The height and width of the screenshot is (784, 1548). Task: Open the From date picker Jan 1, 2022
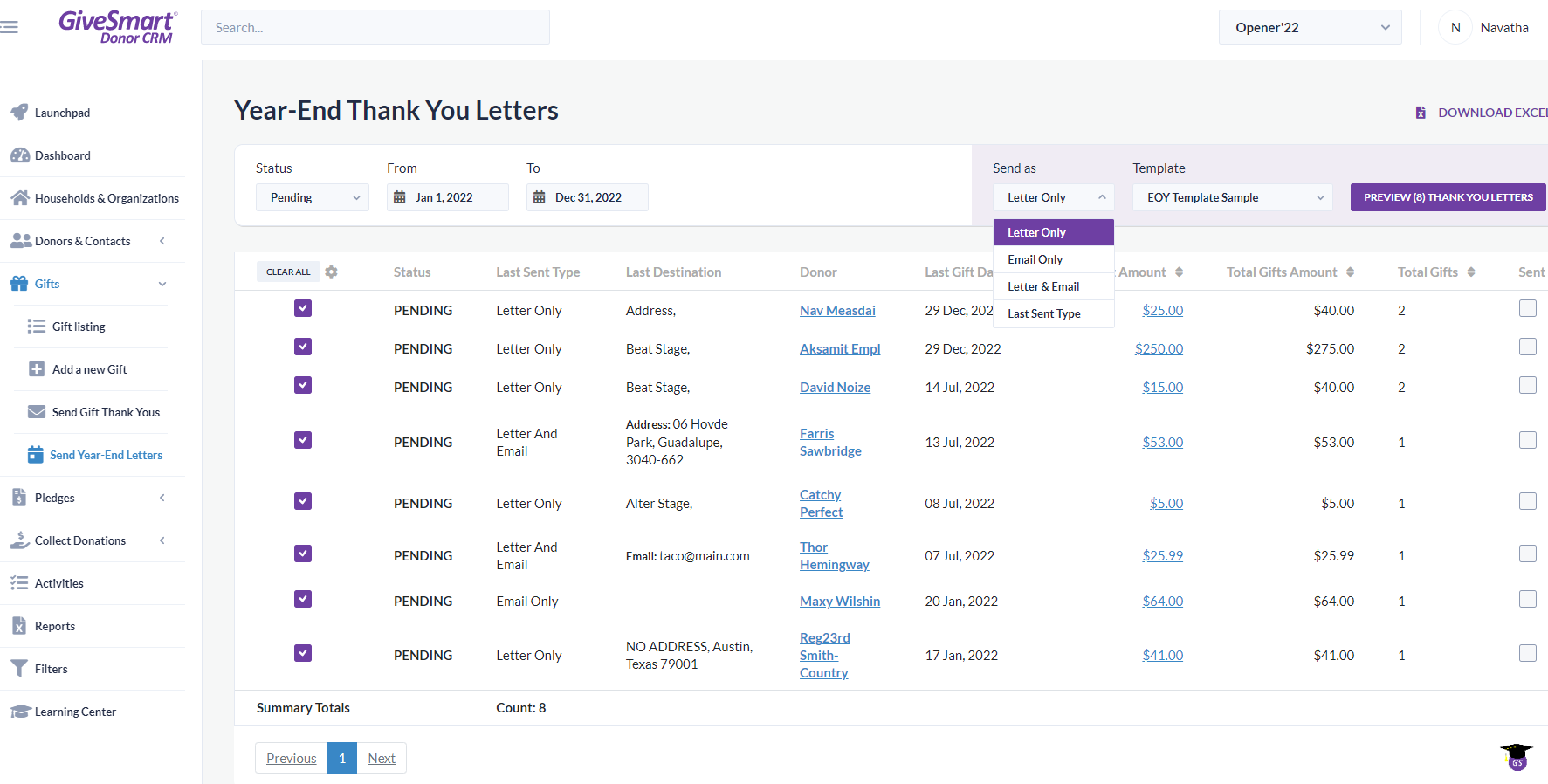coord(448,197)
